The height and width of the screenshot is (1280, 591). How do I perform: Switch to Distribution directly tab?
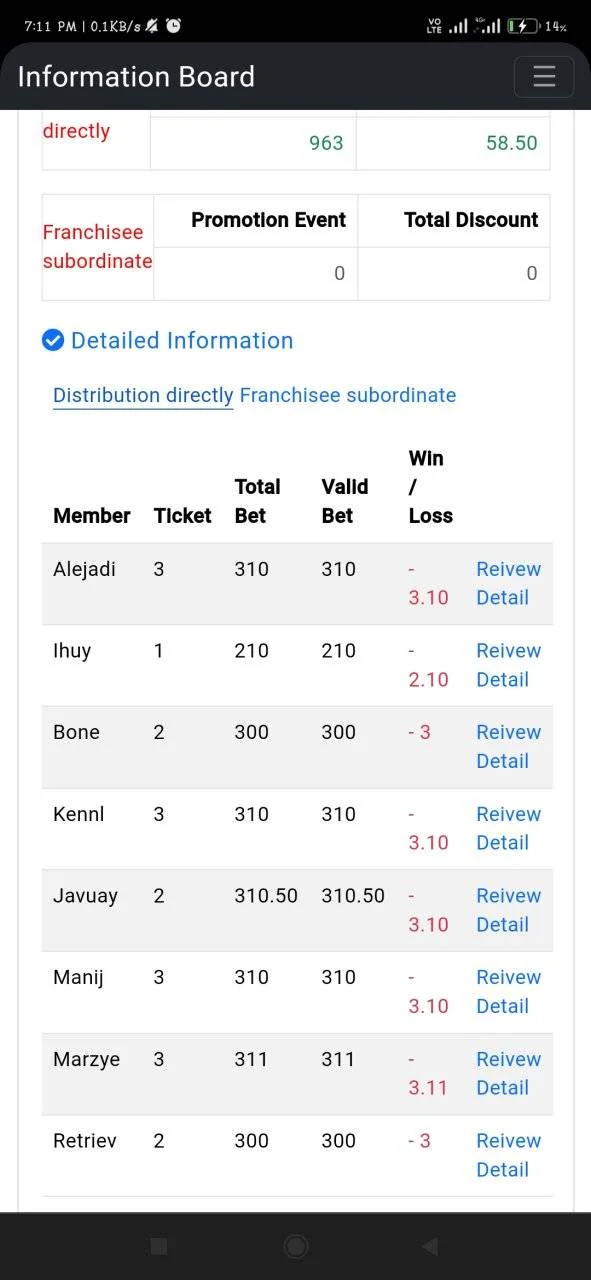point(143,395)
